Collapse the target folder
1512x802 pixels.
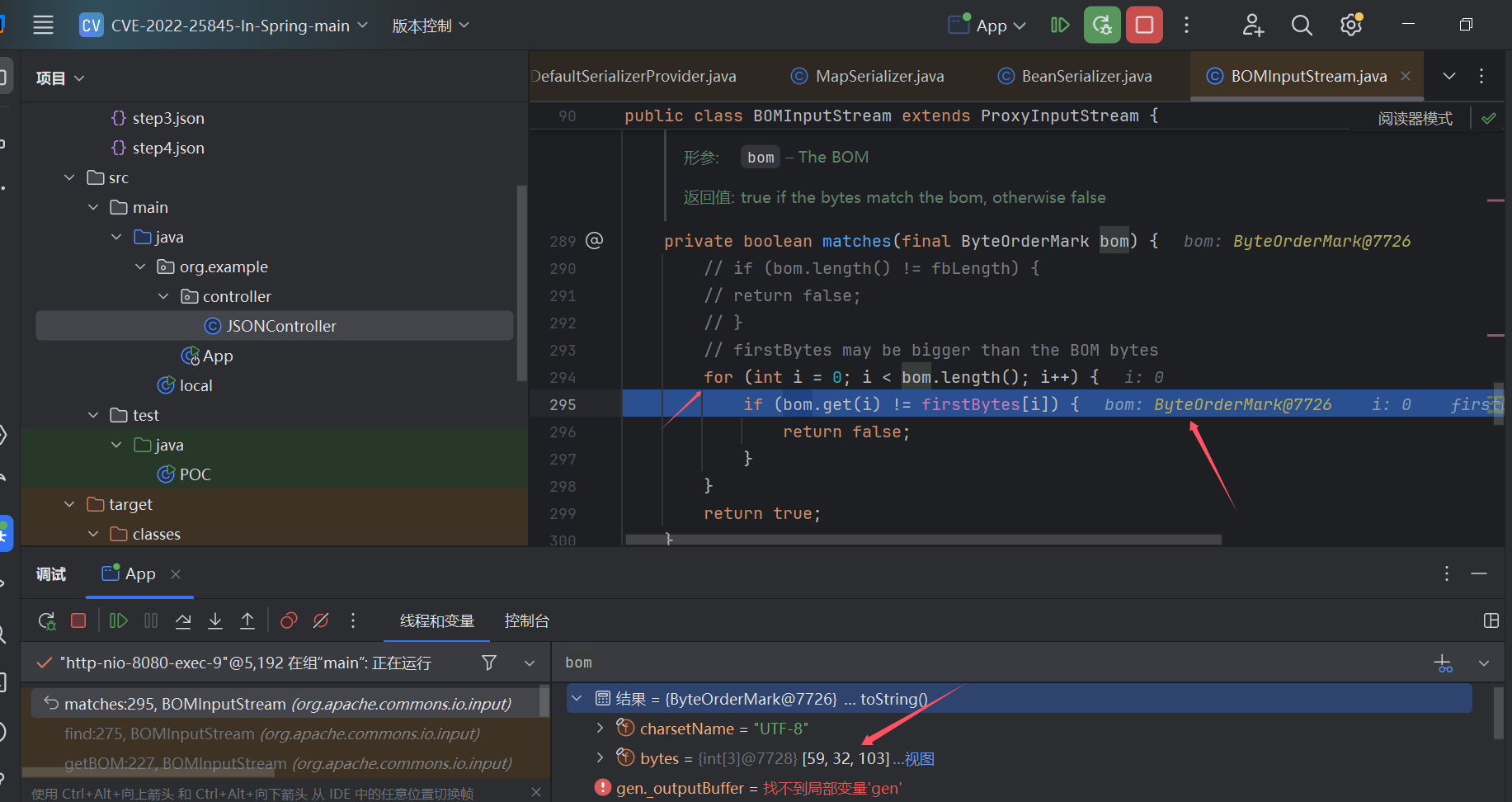pos(69,504)
